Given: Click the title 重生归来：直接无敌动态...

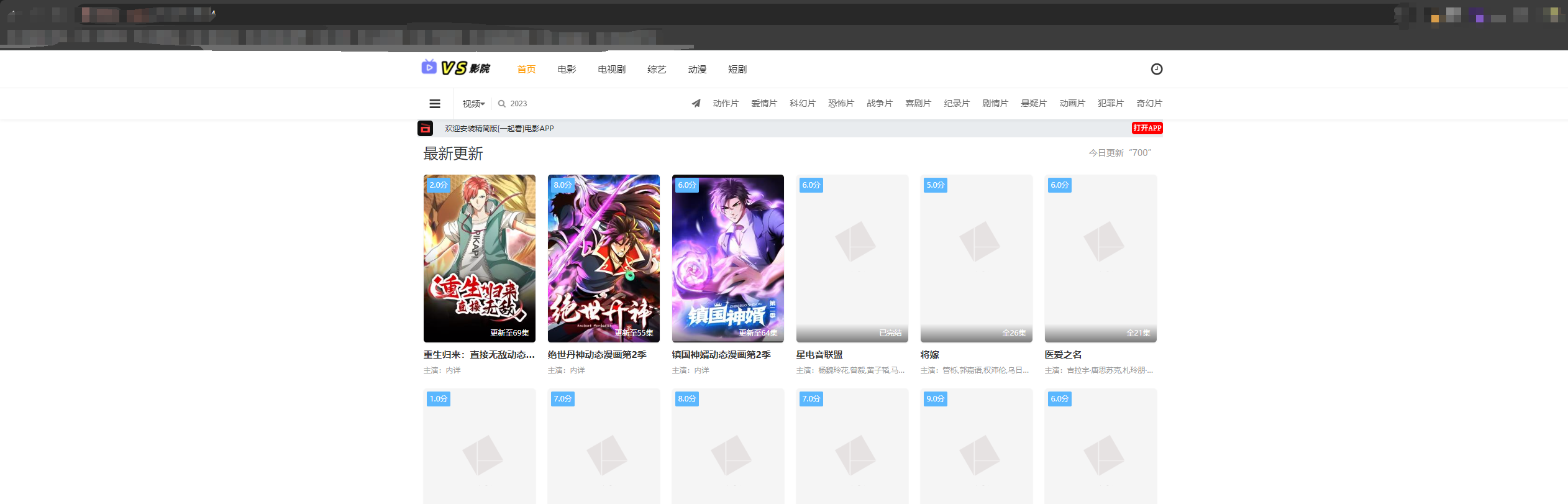Looking at the screenshot, I should [479, 355].
